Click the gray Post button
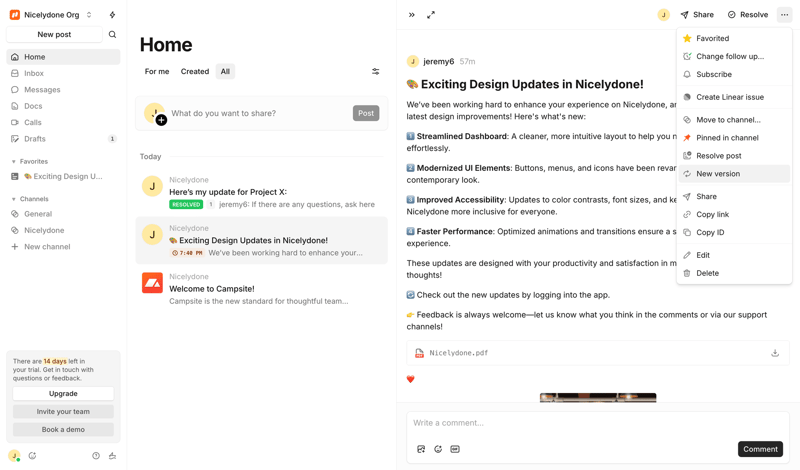 [366, 113]
